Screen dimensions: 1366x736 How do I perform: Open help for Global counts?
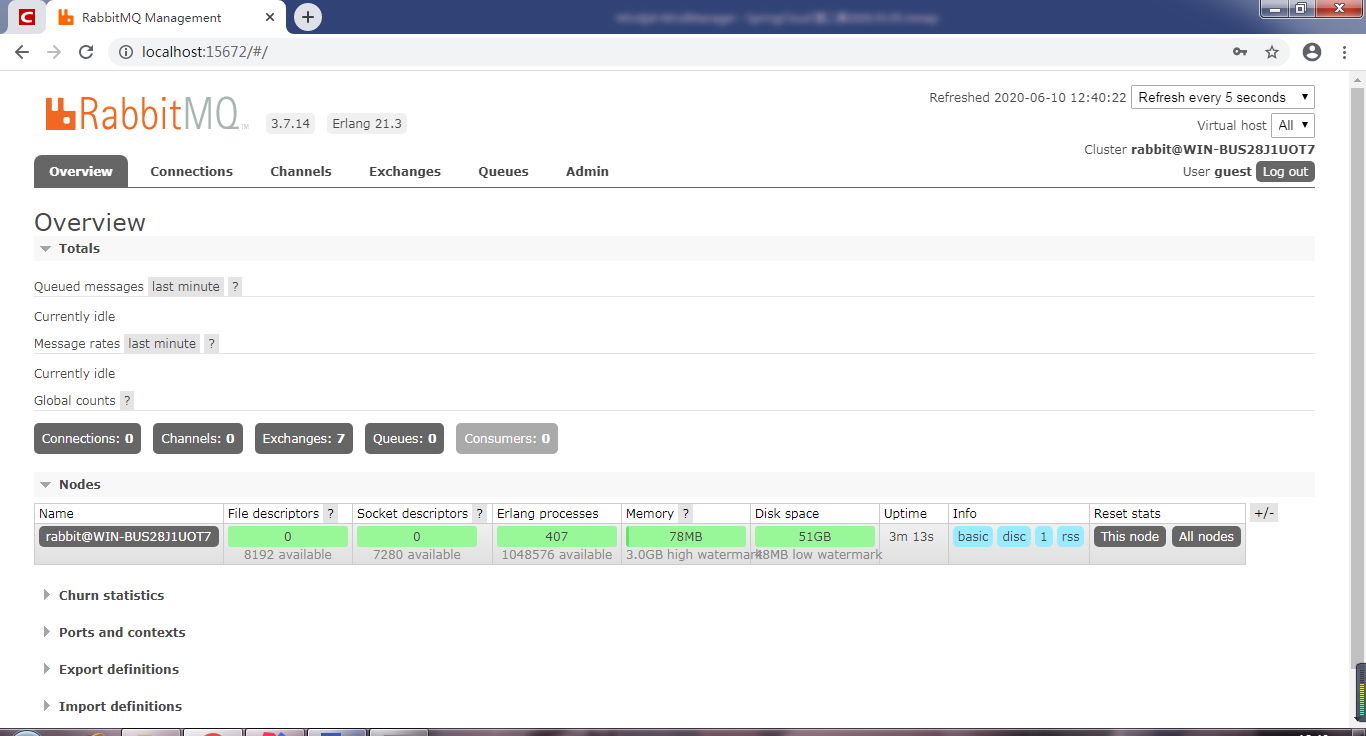coord(127,400)
